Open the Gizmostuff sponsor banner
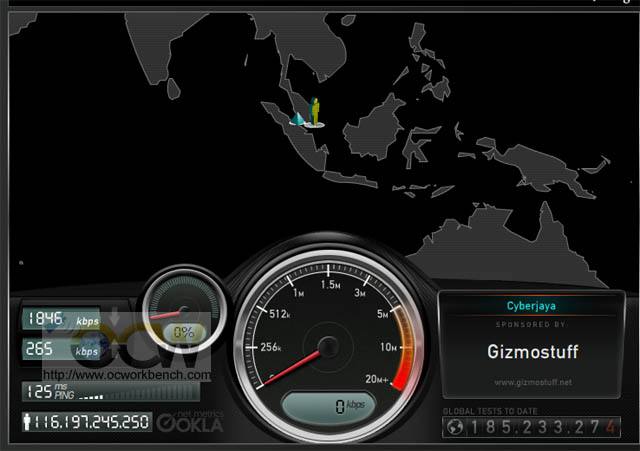This screenshot has width=640, height=451. coord(532,352)
